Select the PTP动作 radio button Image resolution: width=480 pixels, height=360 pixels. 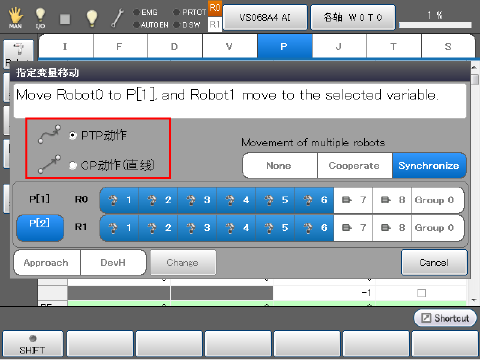72,135
